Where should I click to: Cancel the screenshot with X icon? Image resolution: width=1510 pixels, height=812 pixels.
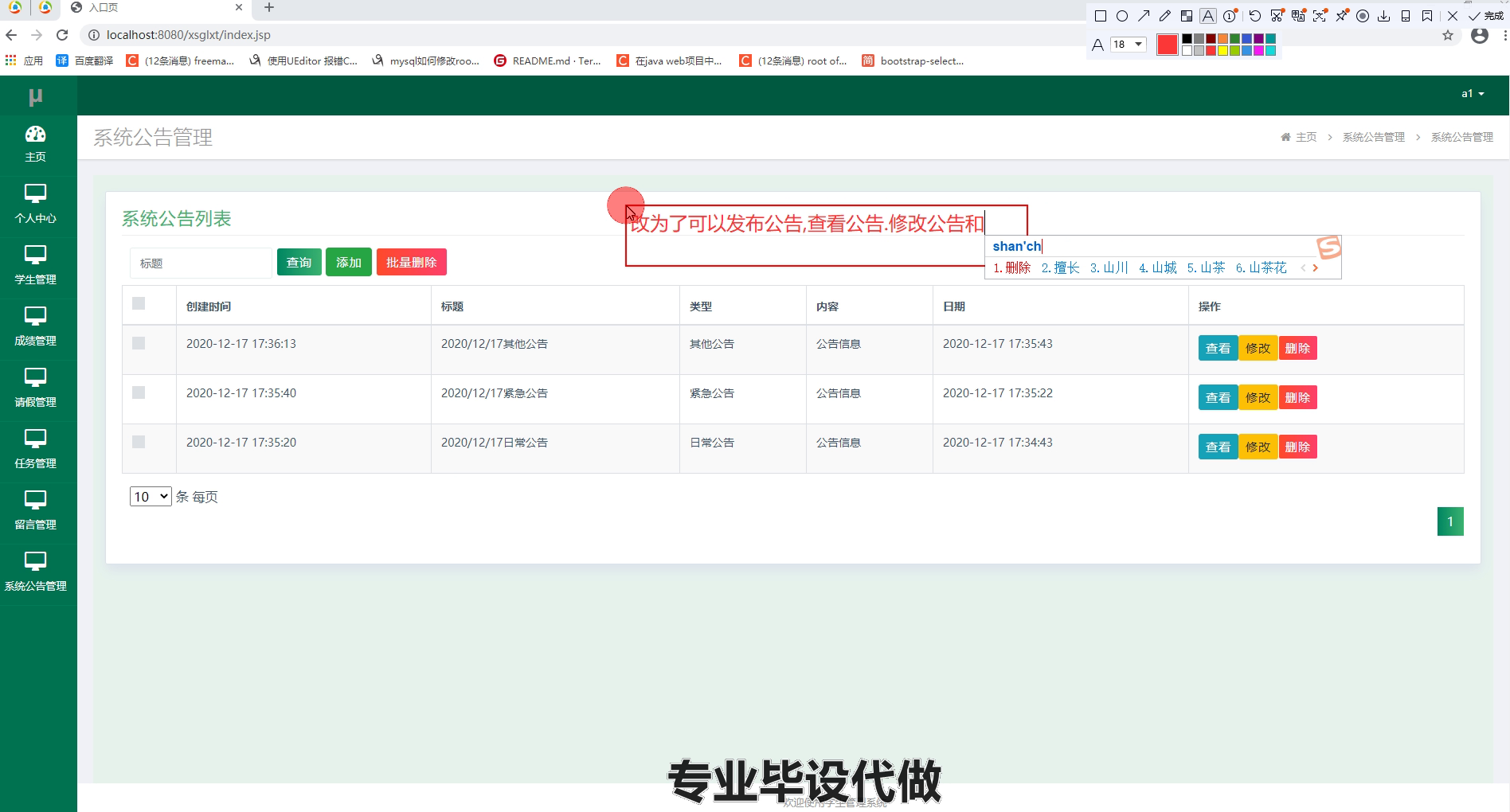(1453, 16)
